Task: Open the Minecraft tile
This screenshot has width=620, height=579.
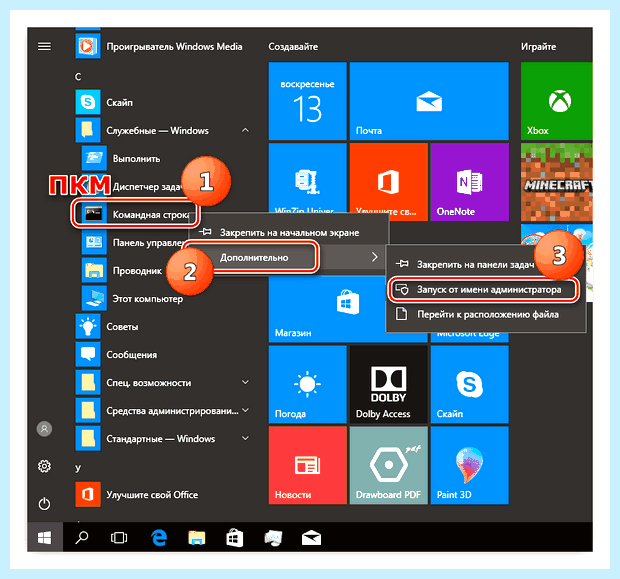Action: (557, 182)
